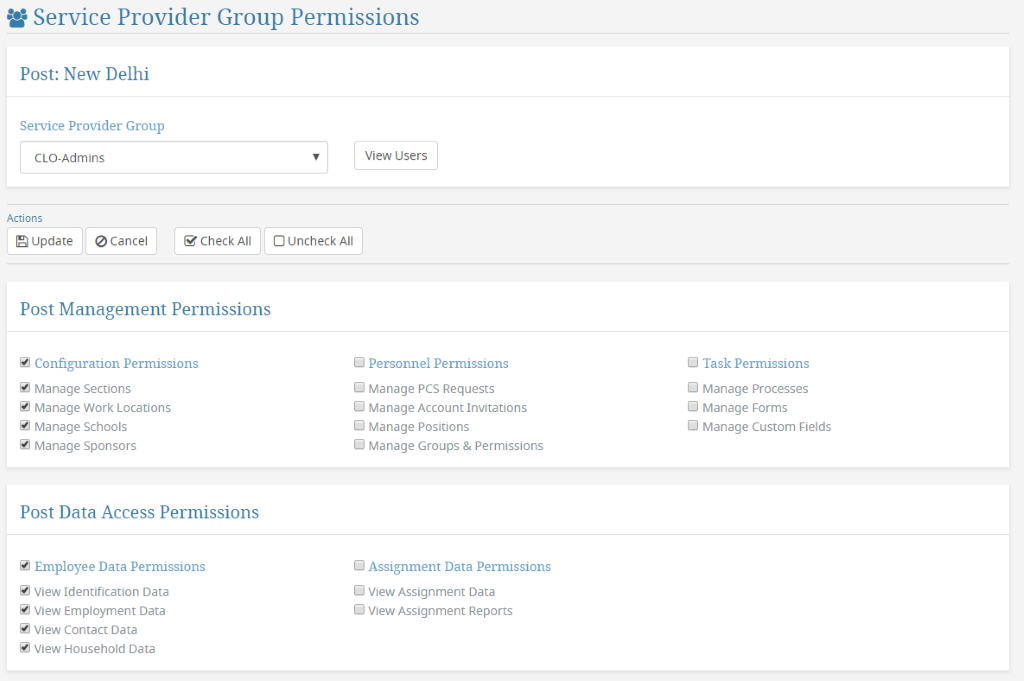Open the Service Provider Group dropdown
Viewport: 1024px width, 681px height.
pyautogui.click(x=174, y=157)
